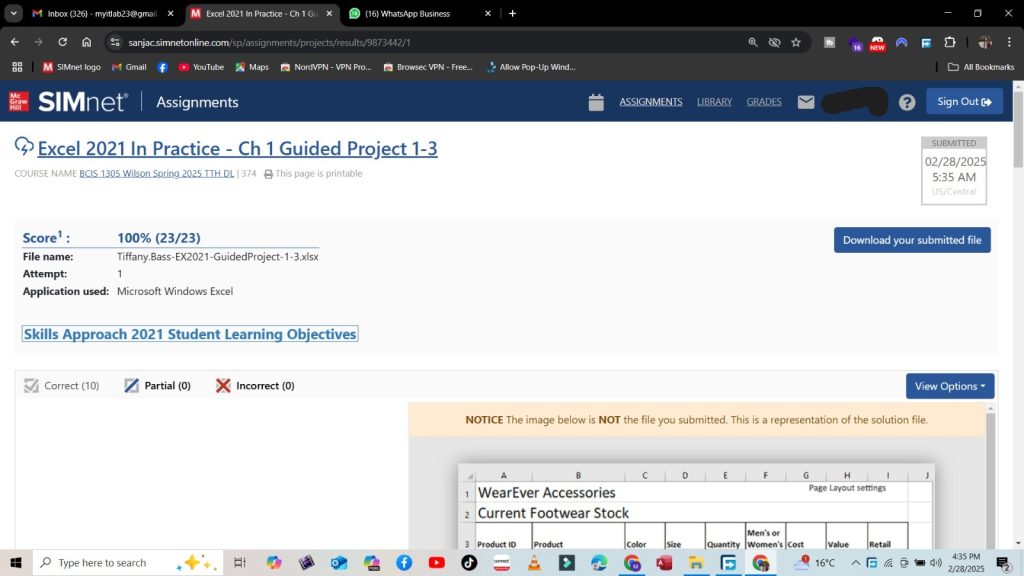Bookmark this page with the star icon
The height and width of the screenshot is (576, 1024).
[795, 42]
